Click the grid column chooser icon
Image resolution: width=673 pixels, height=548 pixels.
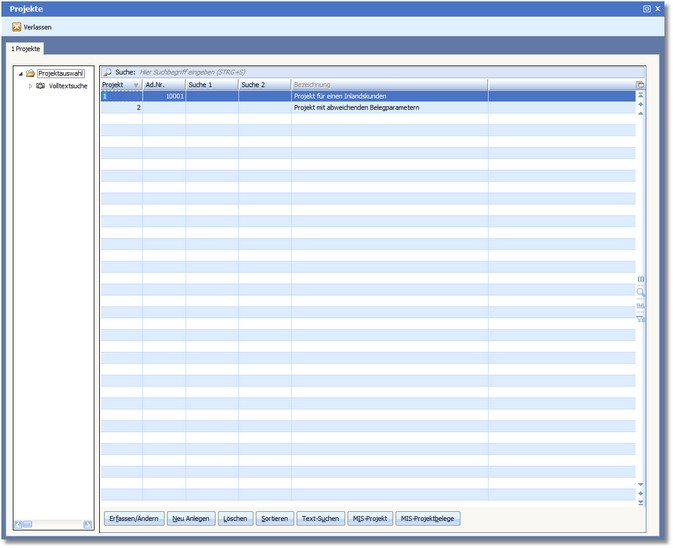[640, 86]
